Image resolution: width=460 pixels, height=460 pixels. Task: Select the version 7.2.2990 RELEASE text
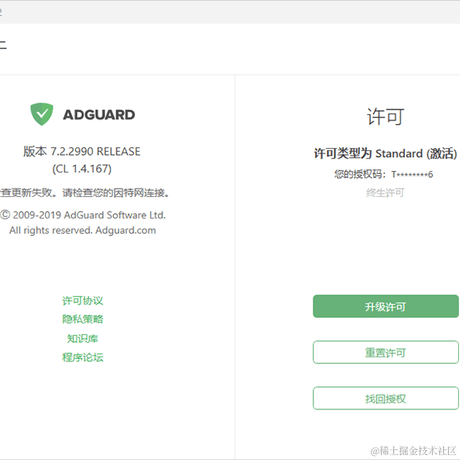click(82, 152)
